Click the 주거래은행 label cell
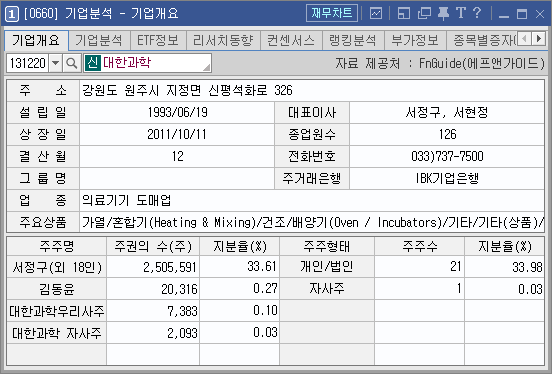Image resolution: width=552 pixels, height=374 pixels. click(312, 178)
